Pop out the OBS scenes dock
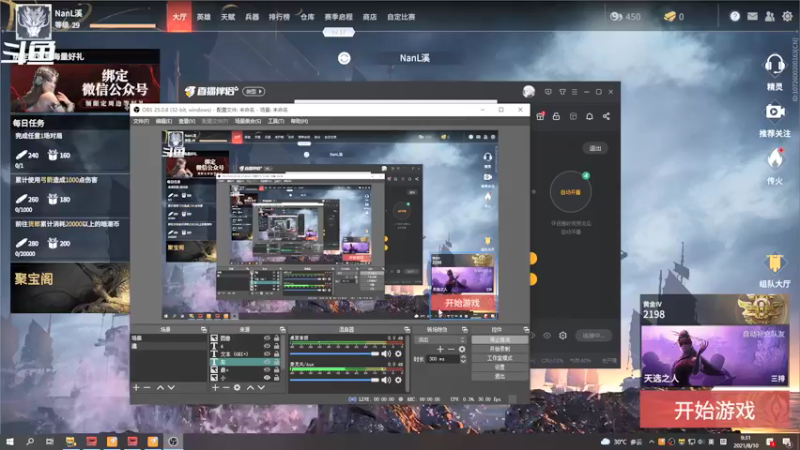The width and height of the screenshot is (800, 450). tap(204, 330)
